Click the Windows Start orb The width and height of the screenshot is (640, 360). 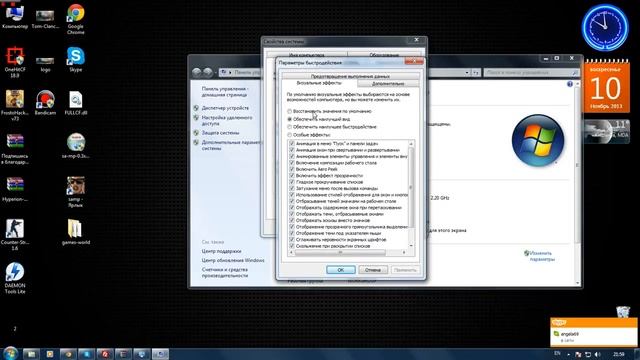[x=10, y=353]
